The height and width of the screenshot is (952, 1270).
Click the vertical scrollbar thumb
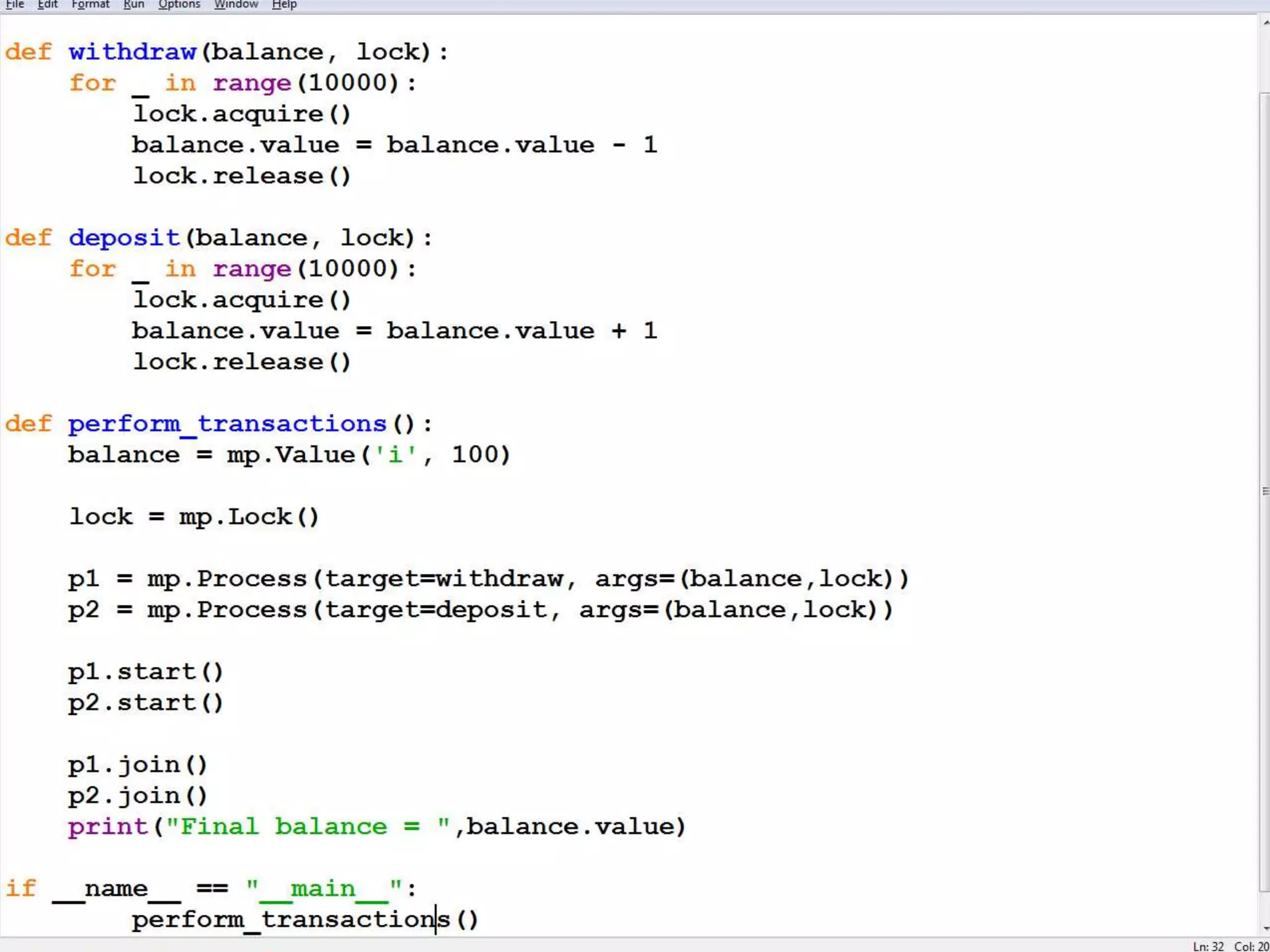point(1264,490)
